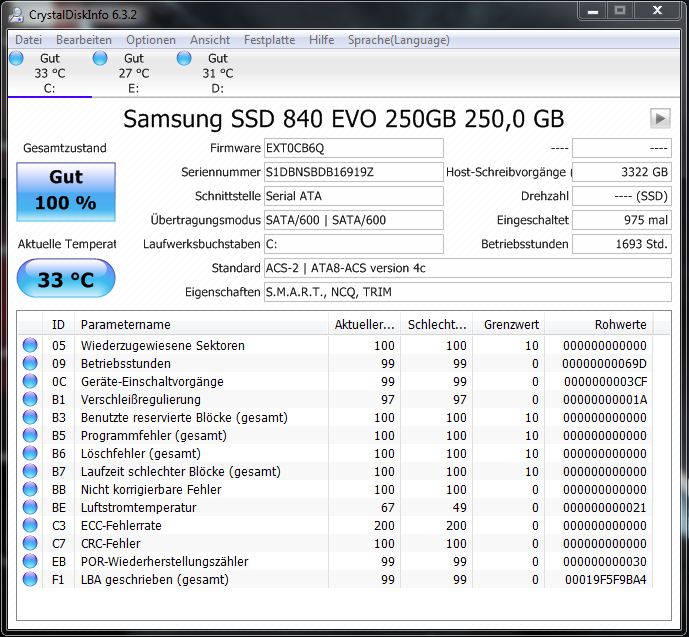Select the Programmfehler (gesamt) parameter name
The image size is (689, 637).
[154, 436]
